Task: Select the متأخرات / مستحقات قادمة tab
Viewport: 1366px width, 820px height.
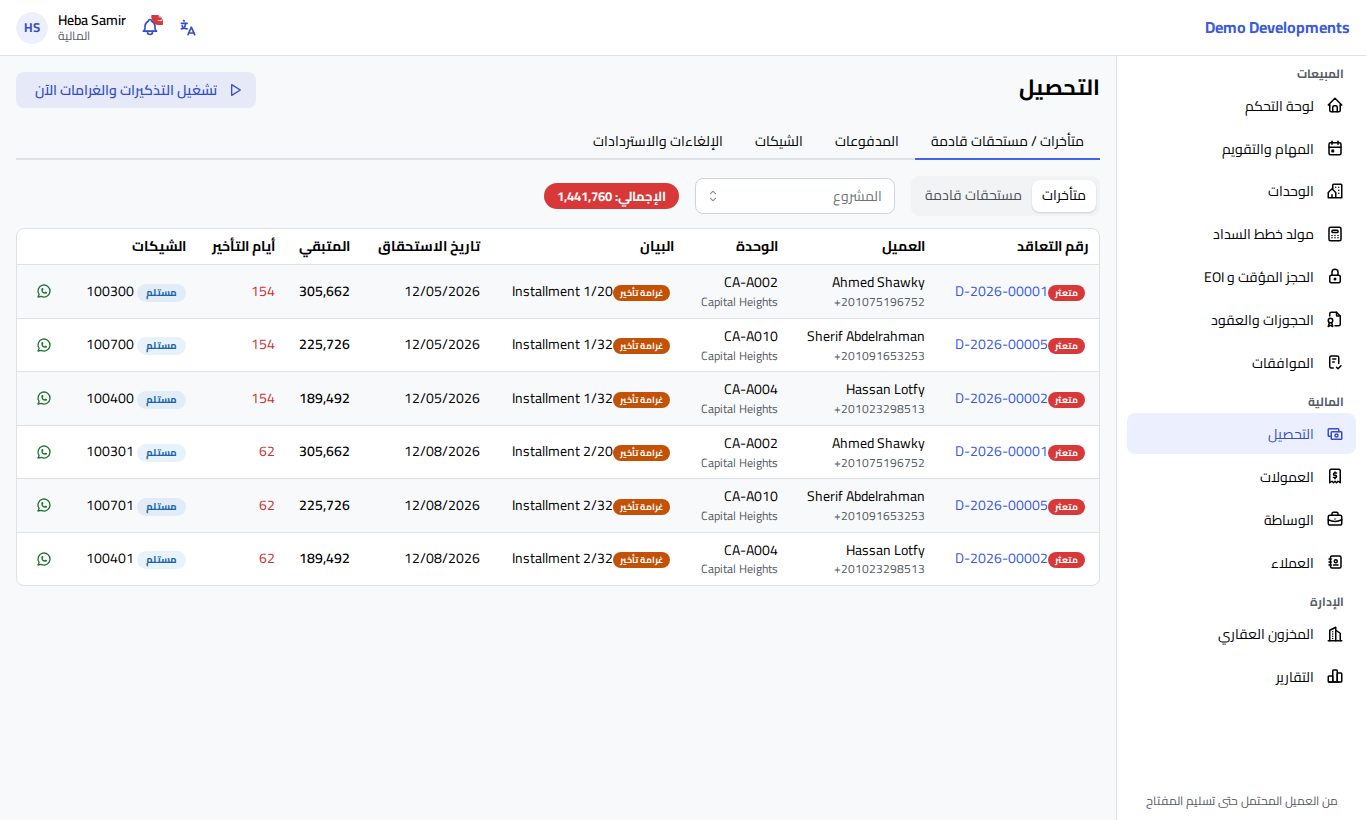Action: click(x=1007, y=141)
